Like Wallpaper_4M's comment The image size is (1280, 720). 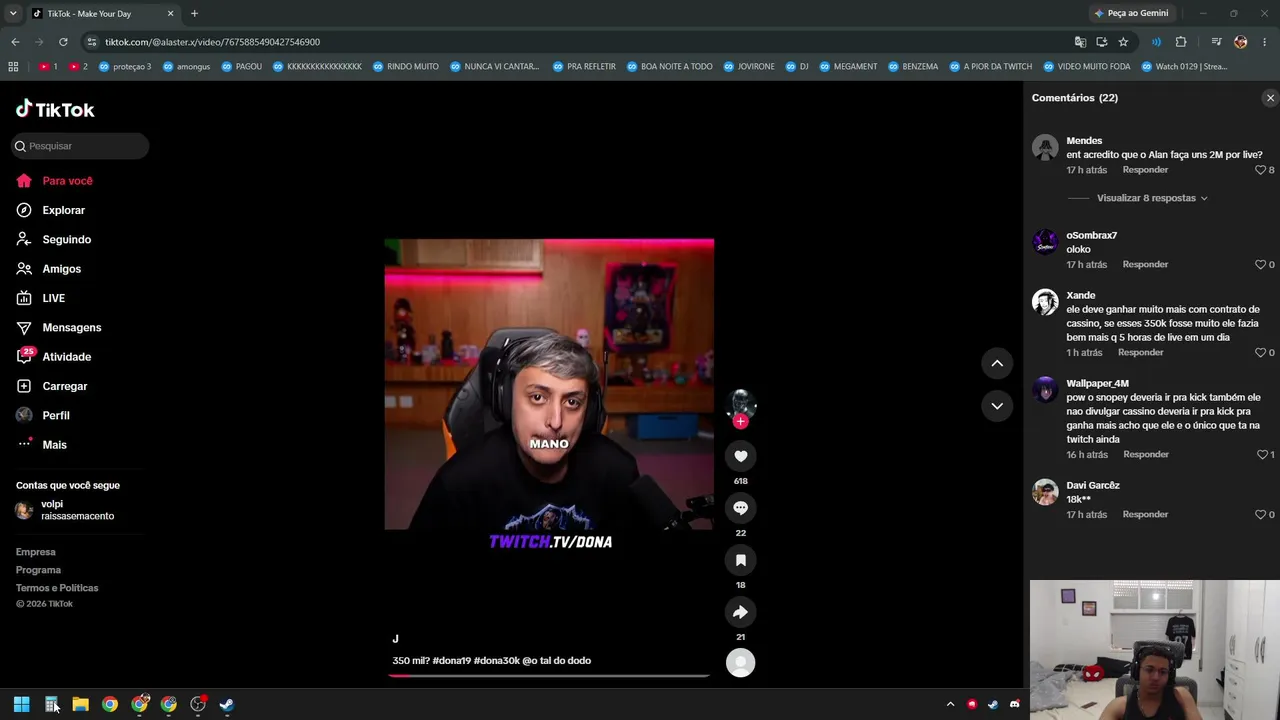[x=1262, y=455]
